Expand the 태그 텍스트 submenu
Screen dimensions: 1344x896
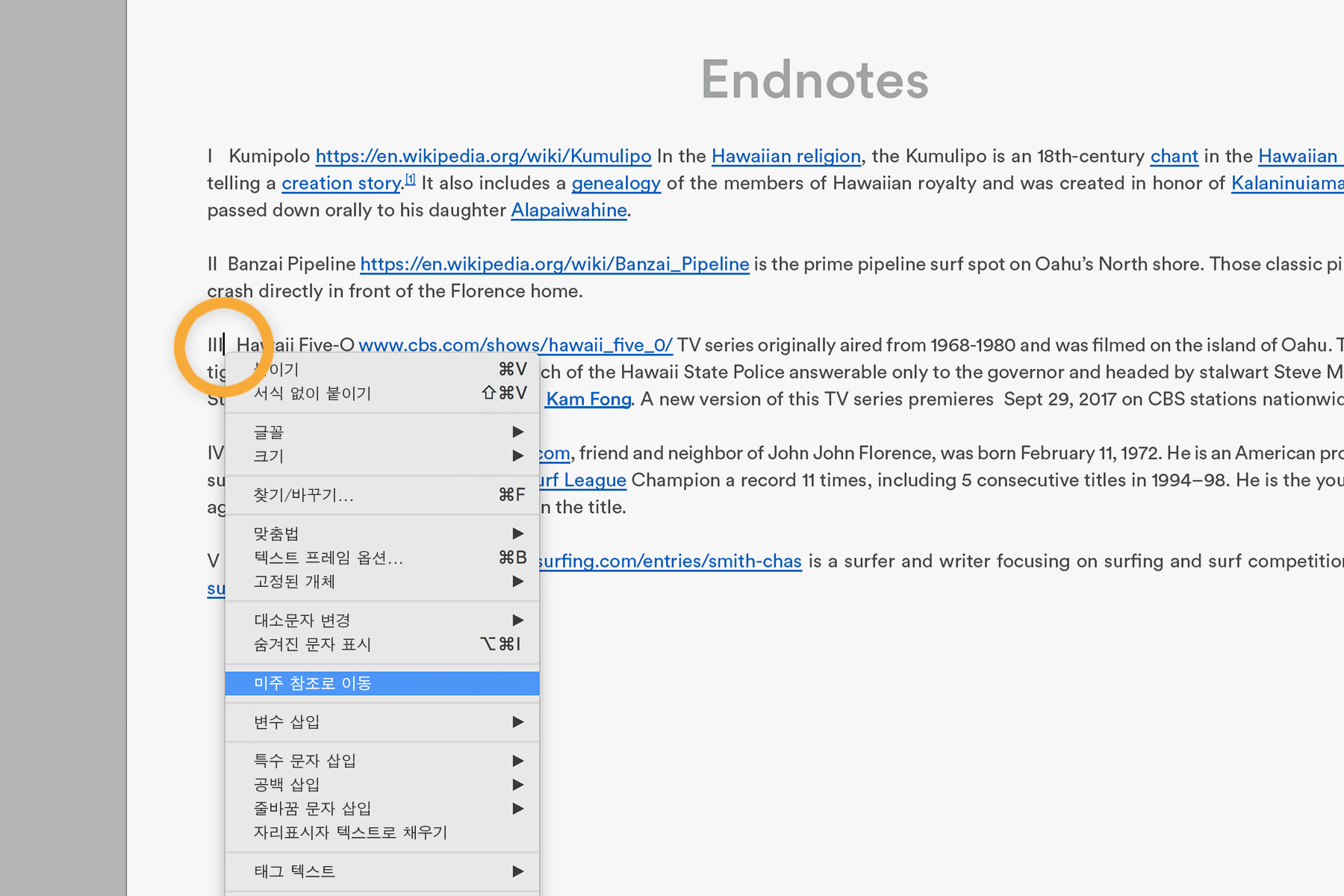tap(382, 871)
